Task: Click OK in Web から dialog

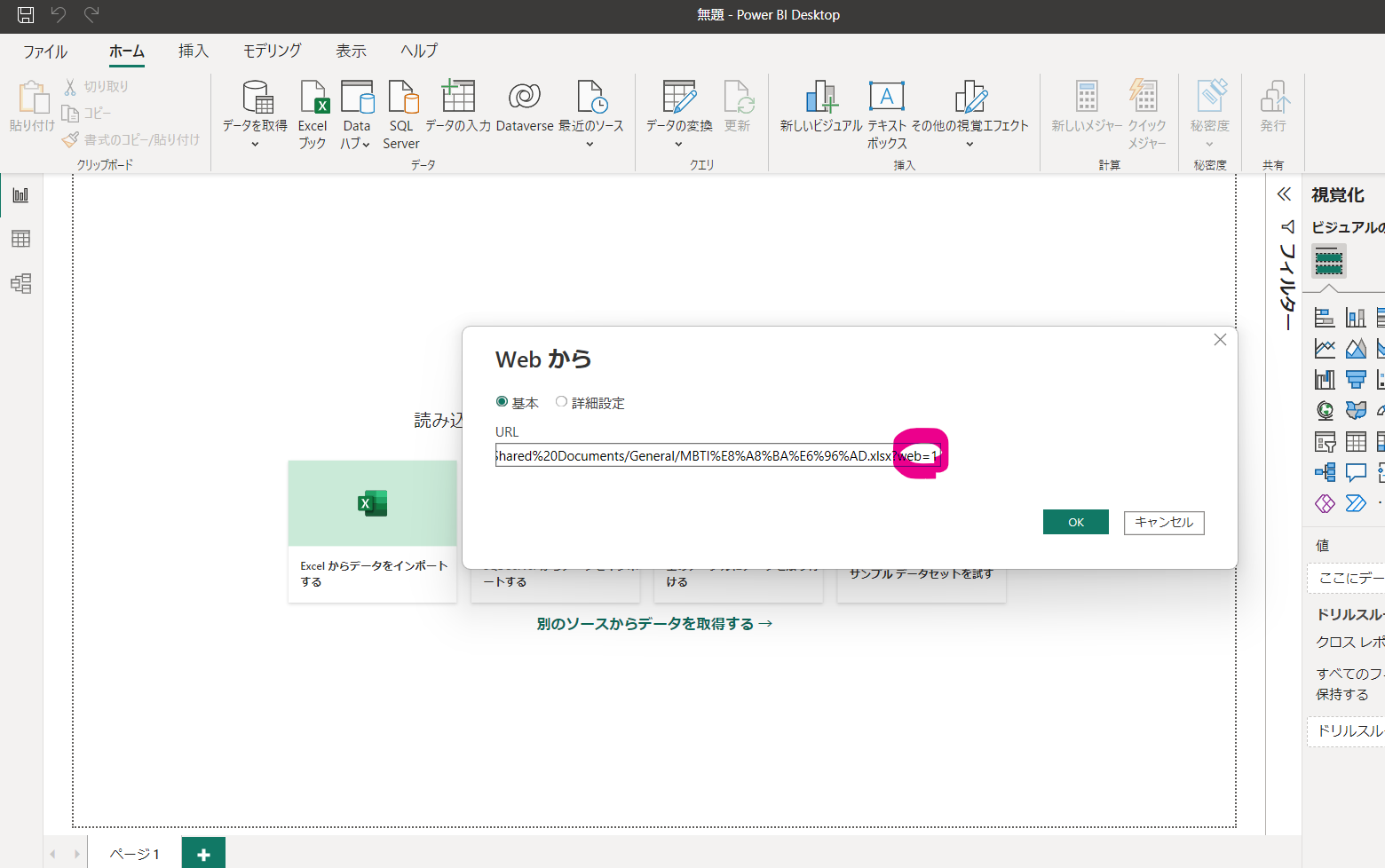Action: click(x=1076, y=522)
